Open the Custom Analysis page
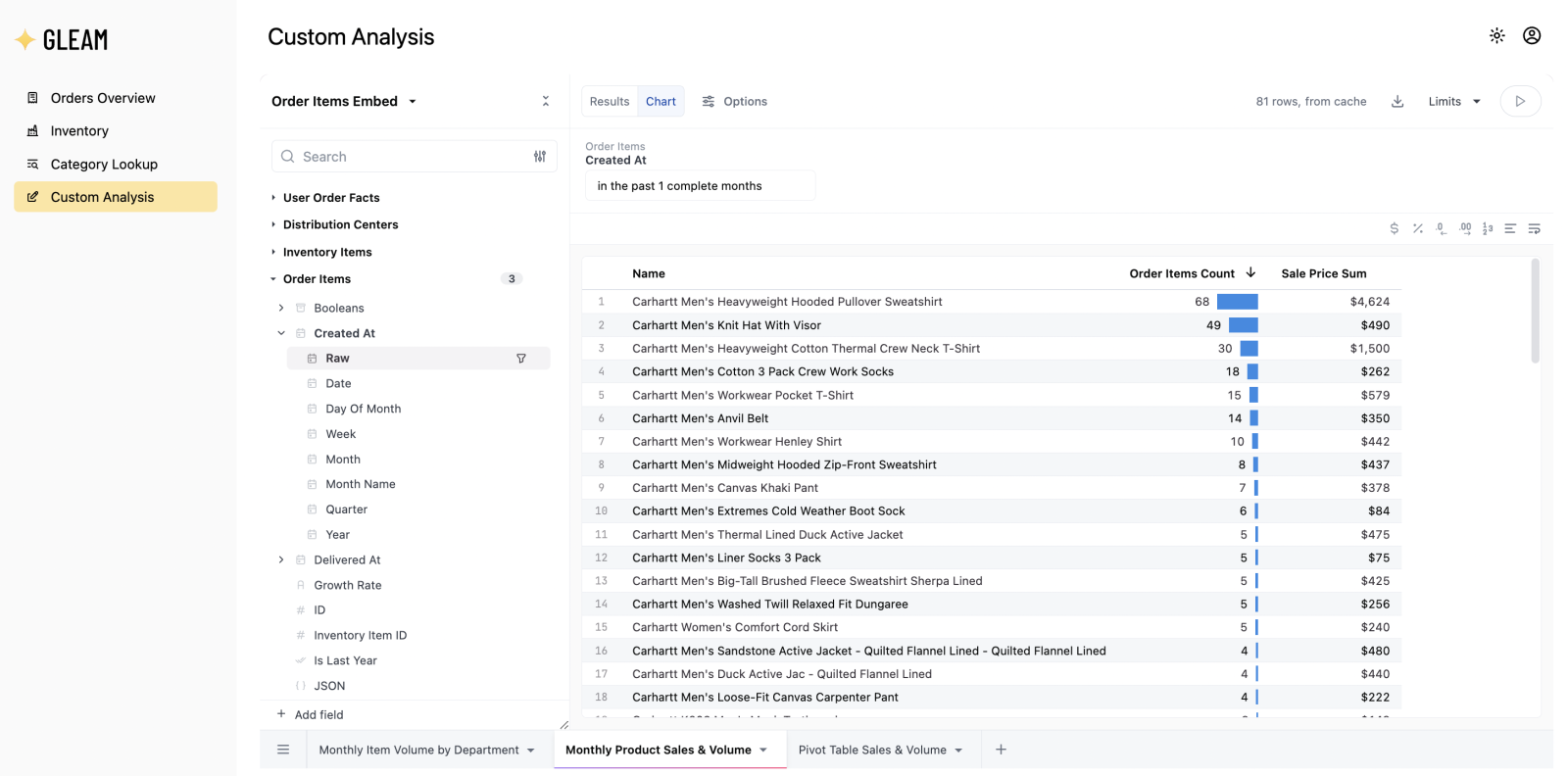The image size is (1568, 776). click(116, 197)
